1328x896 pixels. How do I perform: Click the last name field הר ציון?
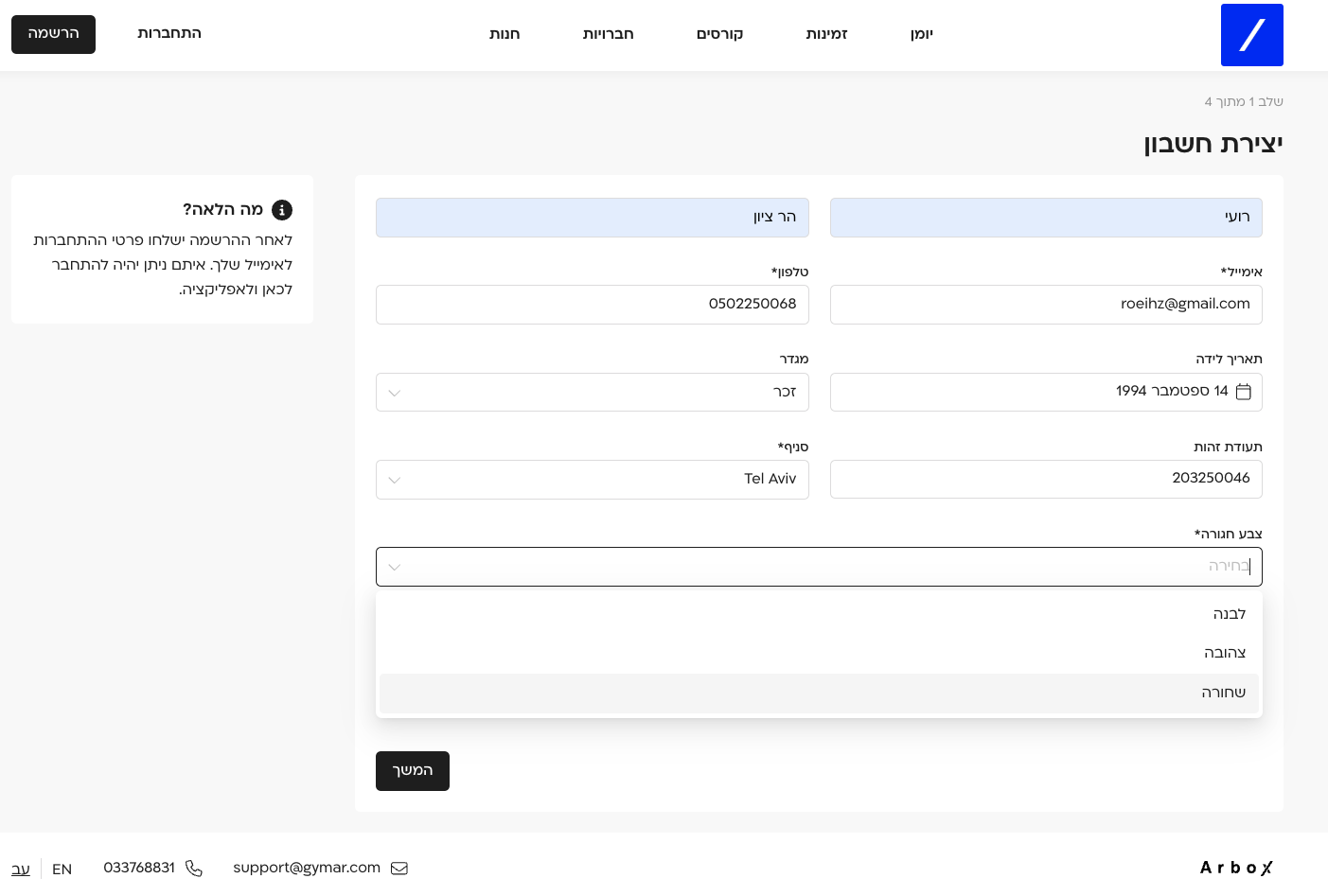pyautogui.click(x=593, y=218)
